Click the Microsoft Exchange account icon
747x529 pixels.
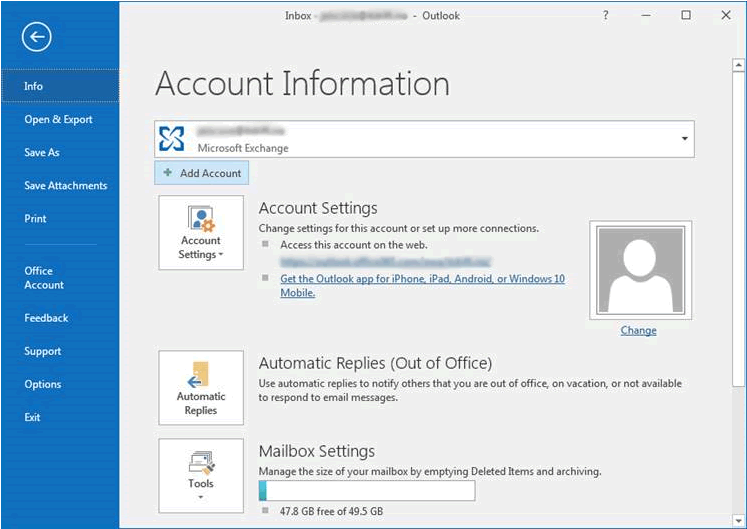(172, 139)
